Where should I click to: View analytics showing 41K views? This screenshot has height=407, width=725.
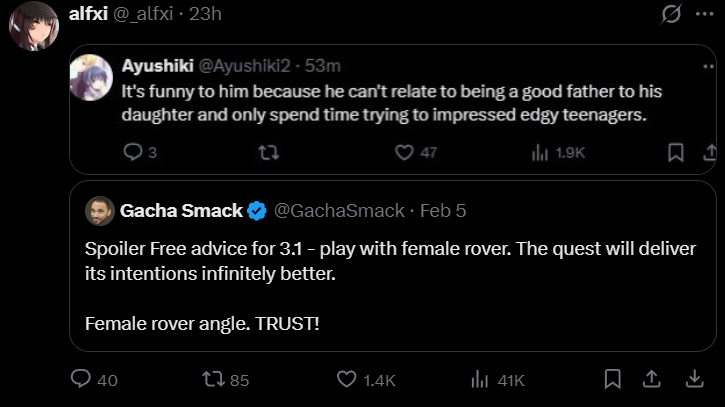480,380
